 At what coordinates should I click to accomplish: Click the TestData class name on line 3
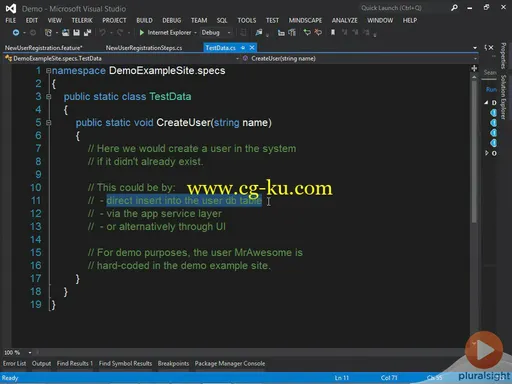pos(170,97)
